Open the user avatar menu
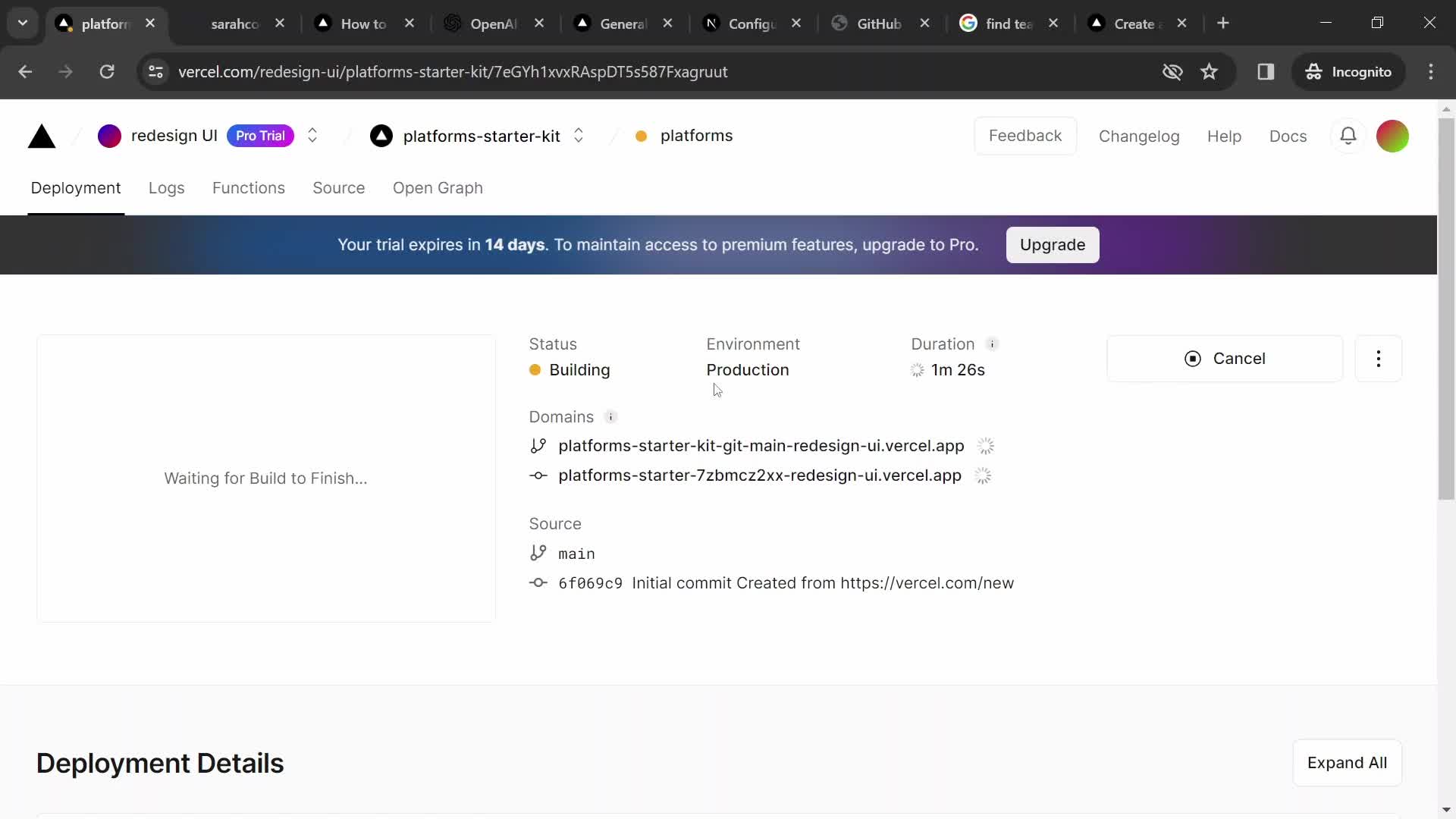This screenshot has width=1456, height=819. coord(1392,136)
